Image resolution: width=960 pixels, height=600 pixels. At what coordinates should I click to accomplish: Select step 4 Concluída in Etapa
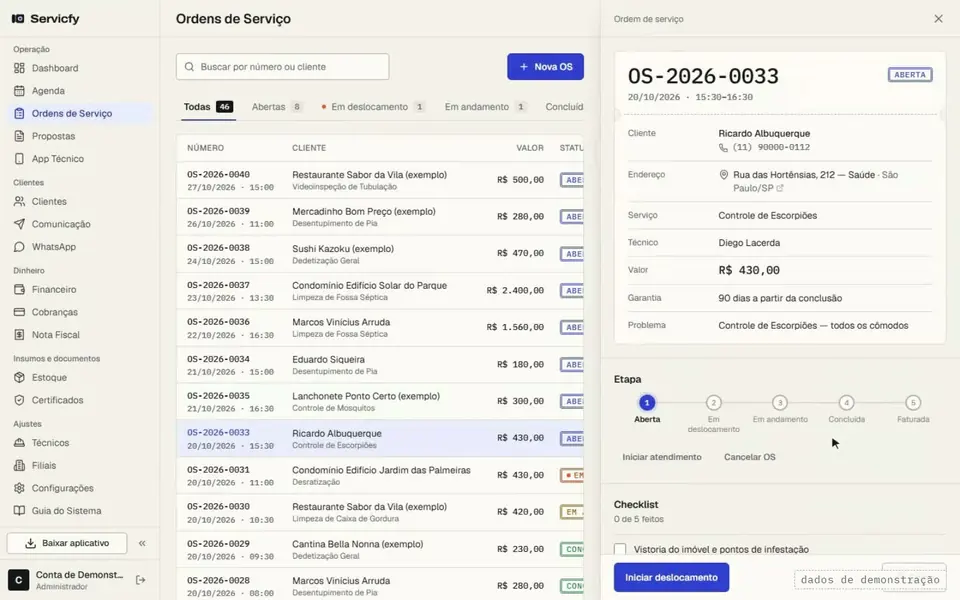(x=846, y=403)
